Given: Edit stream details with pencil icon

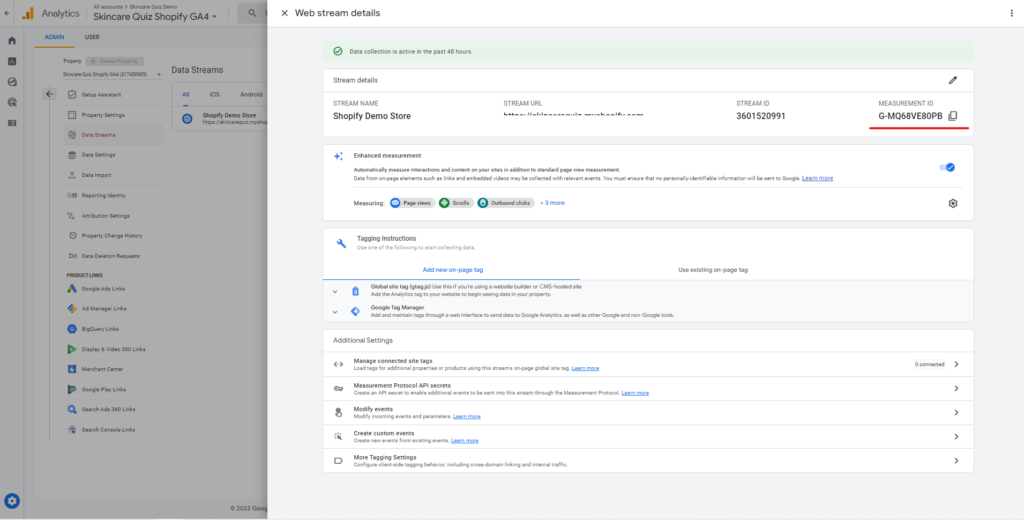Looking at the screenshot, I should (953, 80).
